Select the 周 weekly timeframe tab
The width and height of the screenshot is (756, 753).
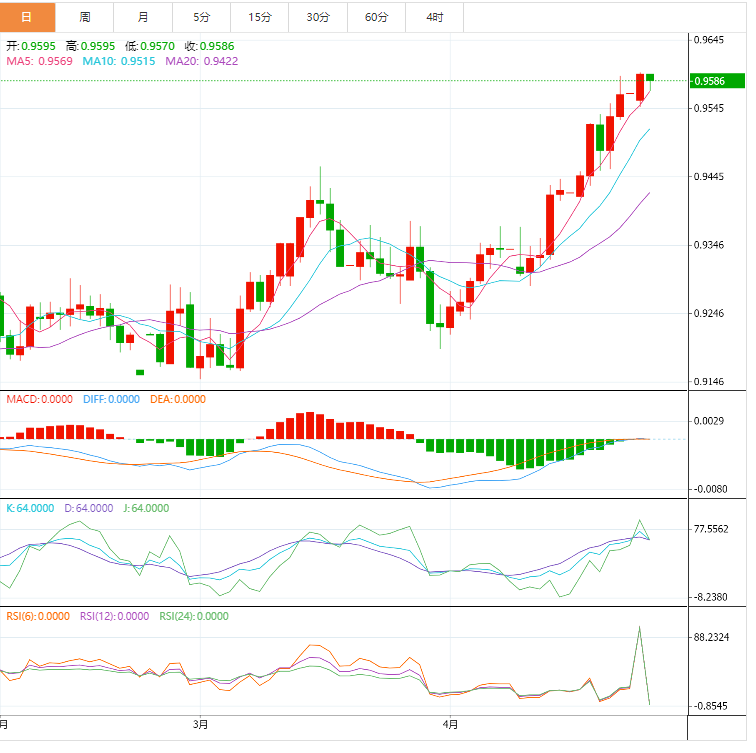click(84, 17)
